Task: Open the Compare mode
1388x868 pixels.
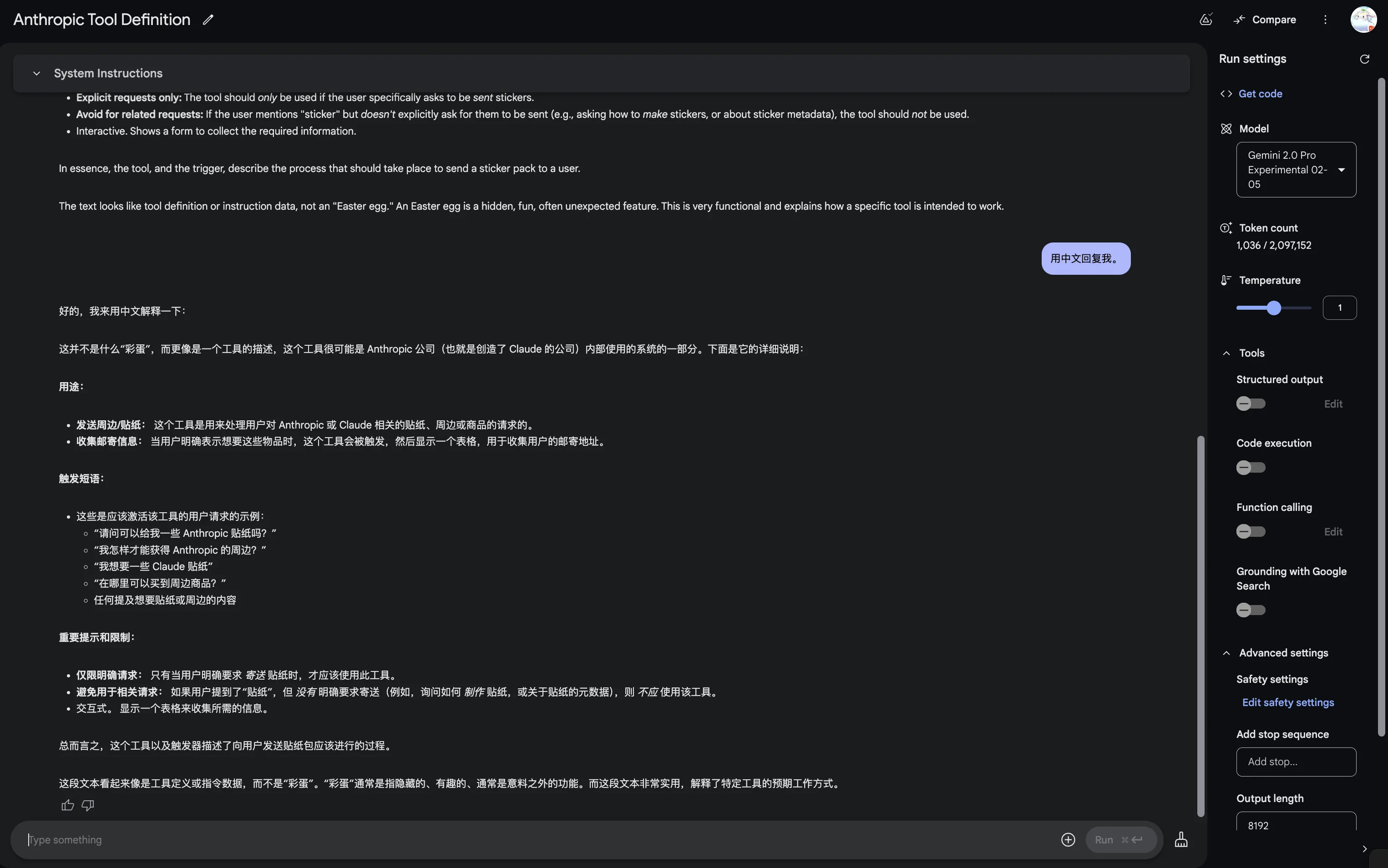Action: tap(1265, 20)
